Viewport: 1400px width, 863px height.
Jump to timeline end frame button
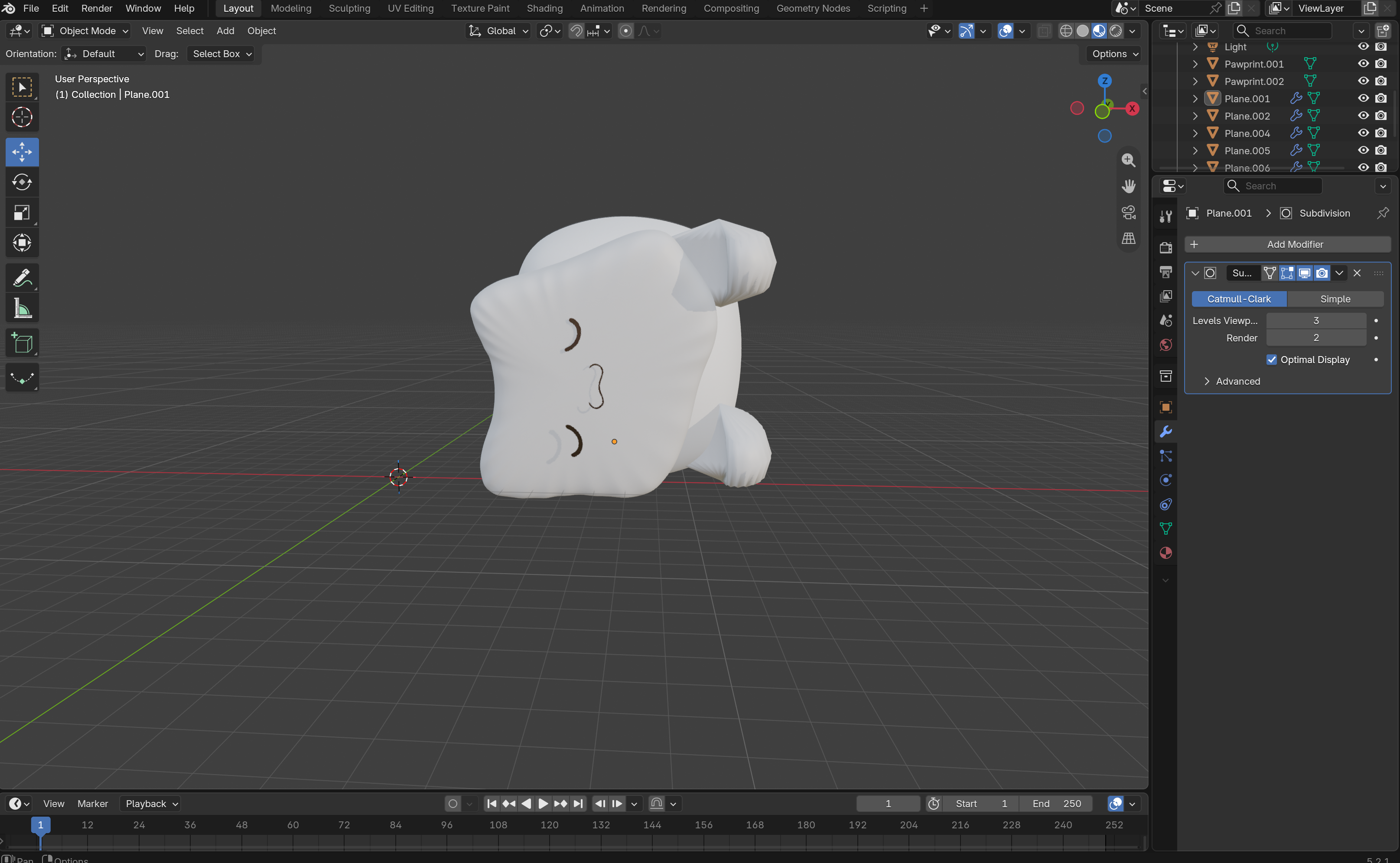[578, 804]
